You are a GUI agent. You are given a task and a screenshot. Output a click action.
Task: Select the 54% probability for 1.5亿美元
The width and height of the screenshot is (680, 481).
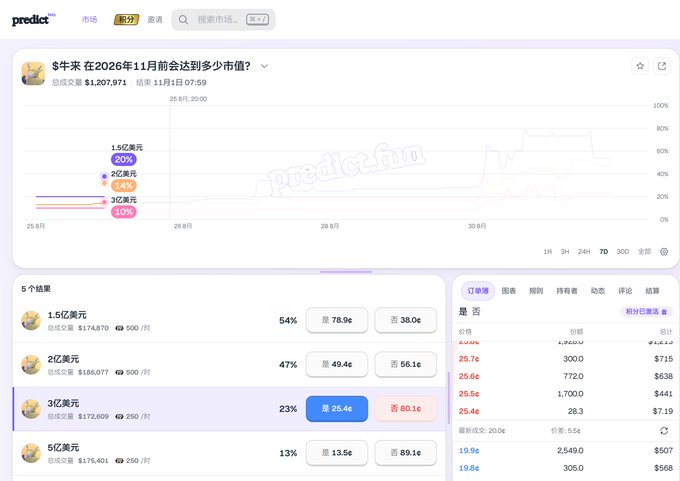click(x=288, y=321)
